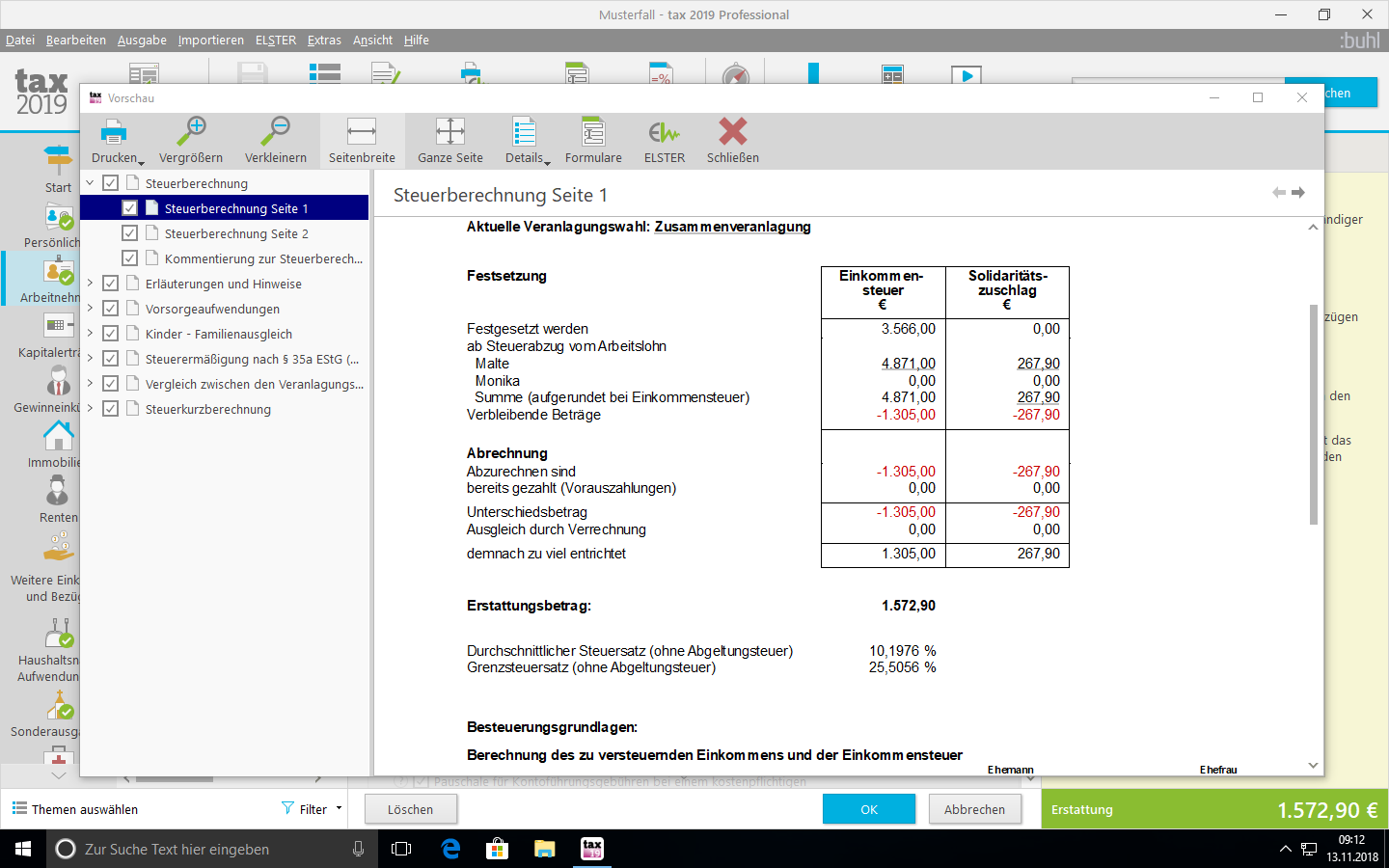Expand Kinder - Familienausgleich node
1389x868 pixels.
[x=90, y=334]
